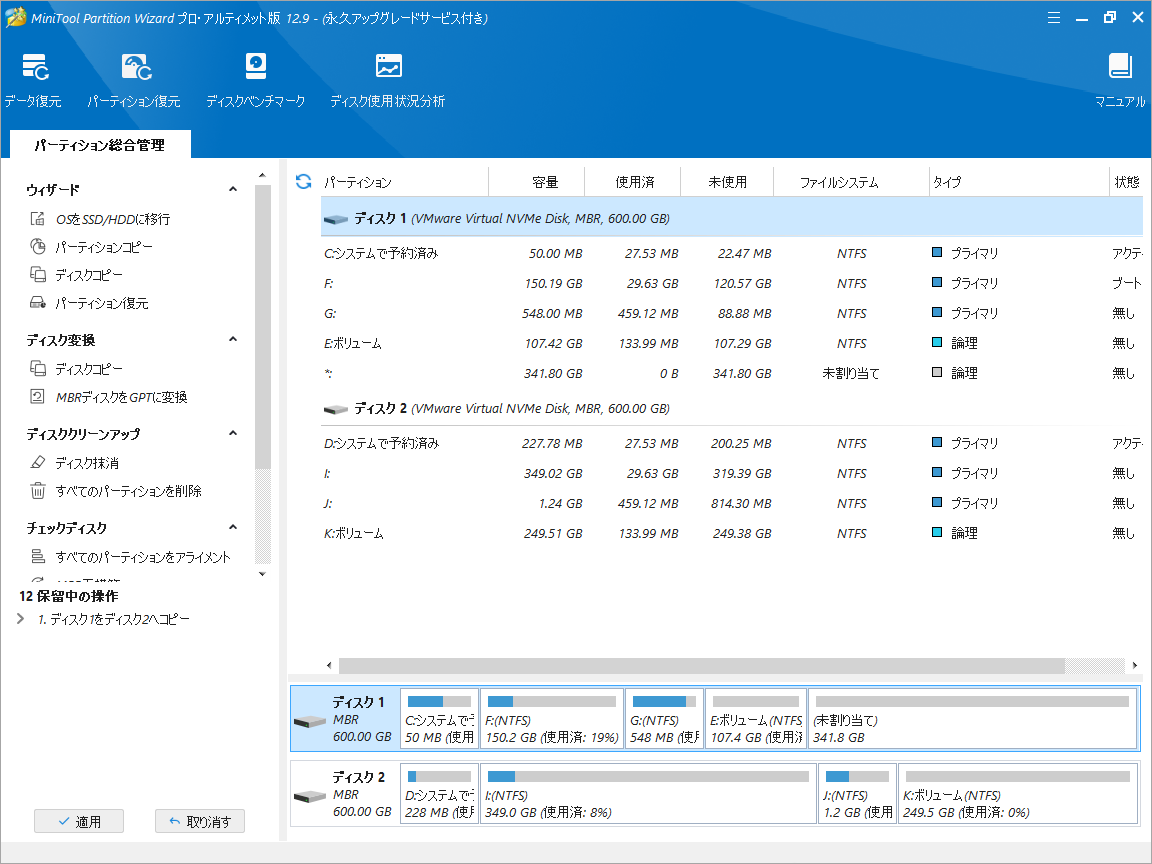Viewport: 1152px width, 864px height.
Task: Select the F: partition row
Action: 732,284
